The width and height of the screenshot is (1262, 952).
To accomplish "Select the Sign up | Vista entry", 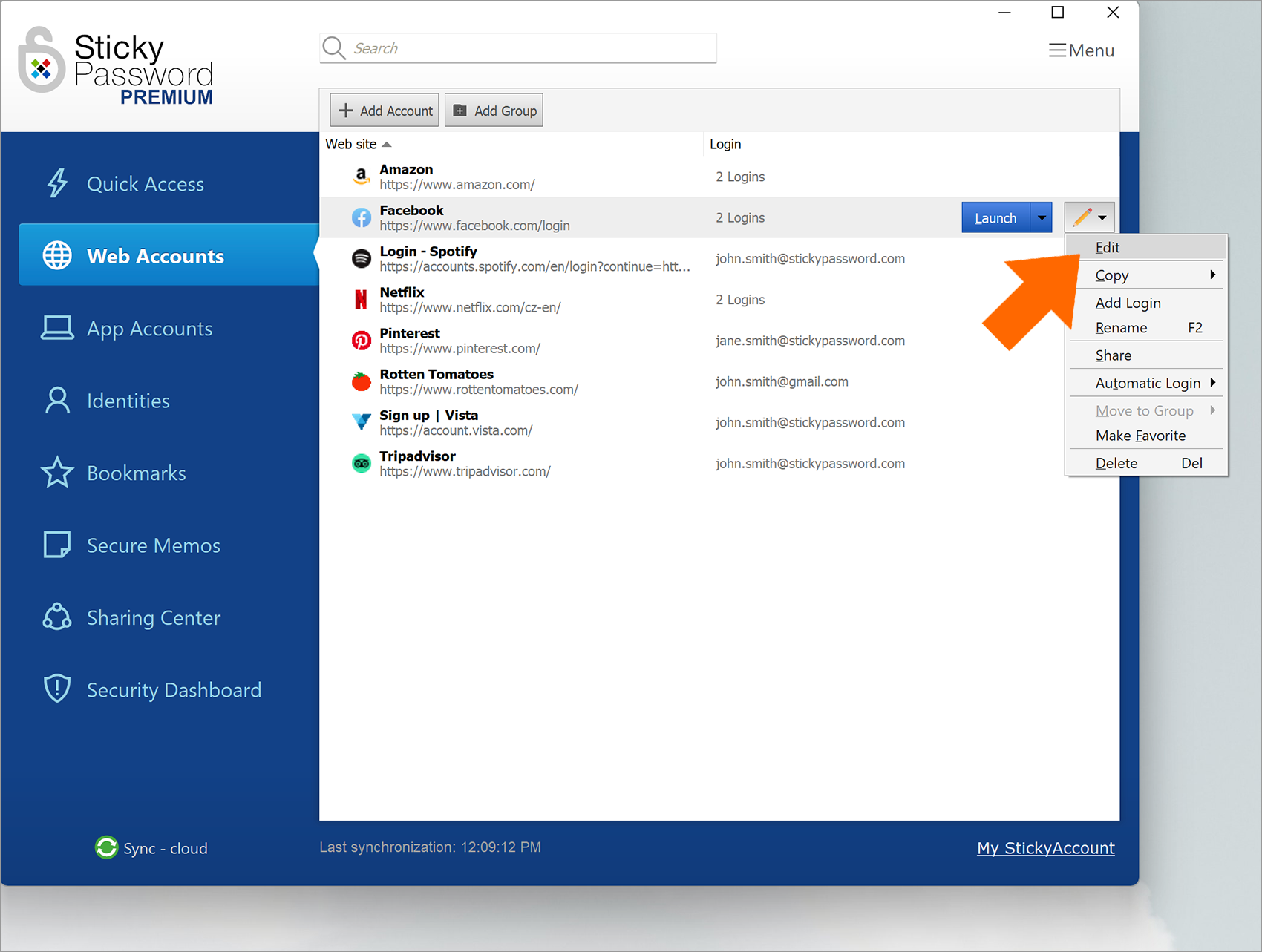I will click(x=429, y=415).
